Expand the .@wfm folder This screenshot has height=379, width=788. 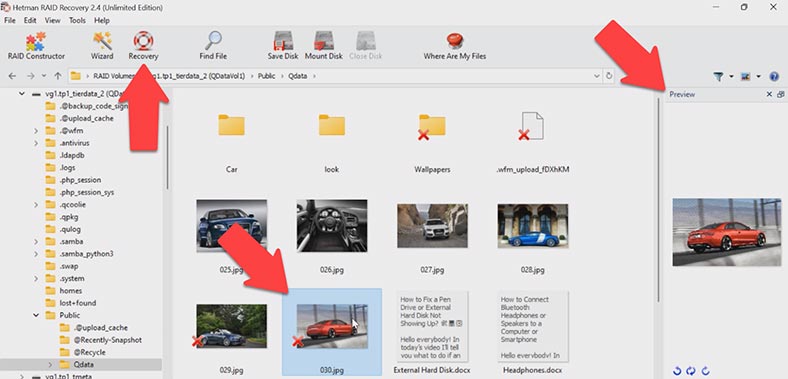[x=36, y=131]
